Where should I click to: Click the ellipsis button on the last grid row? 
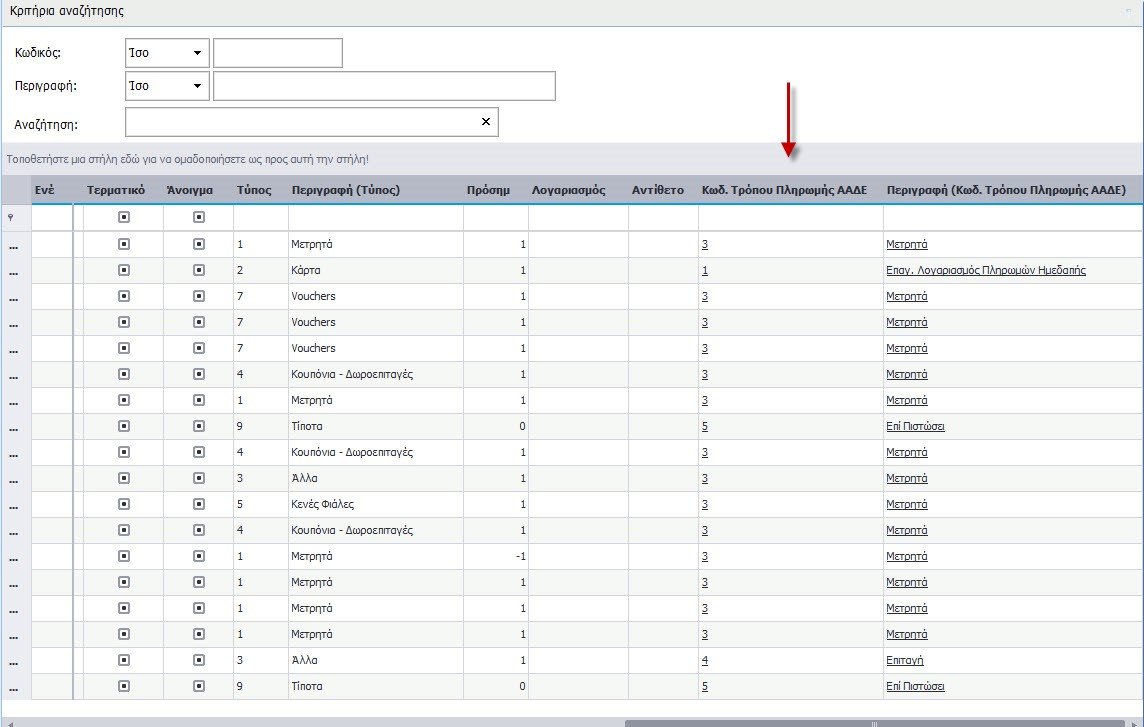pyautogui.click(x=14, y=687)
